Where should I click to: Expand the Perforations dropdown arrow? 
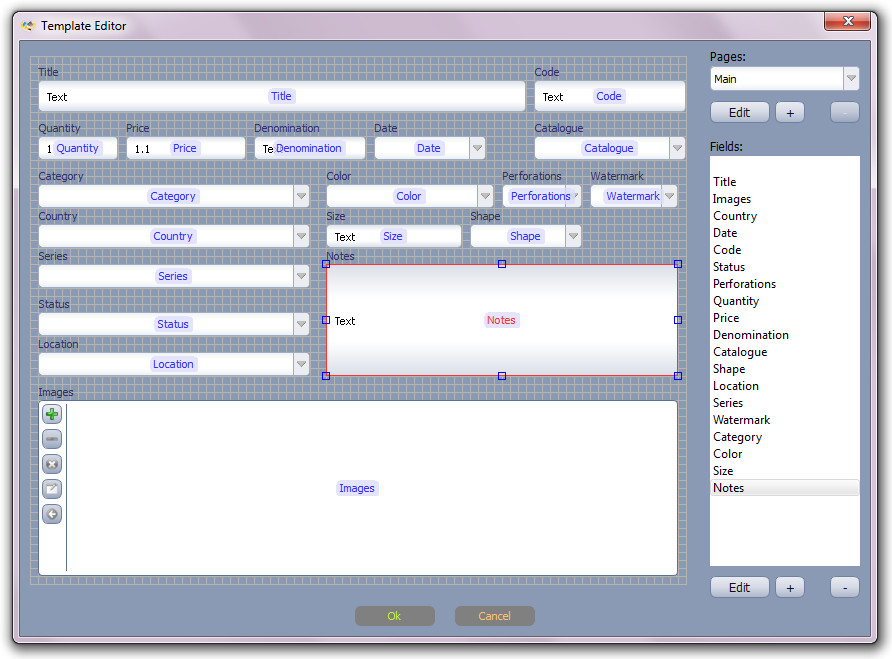tap(575, 196)
